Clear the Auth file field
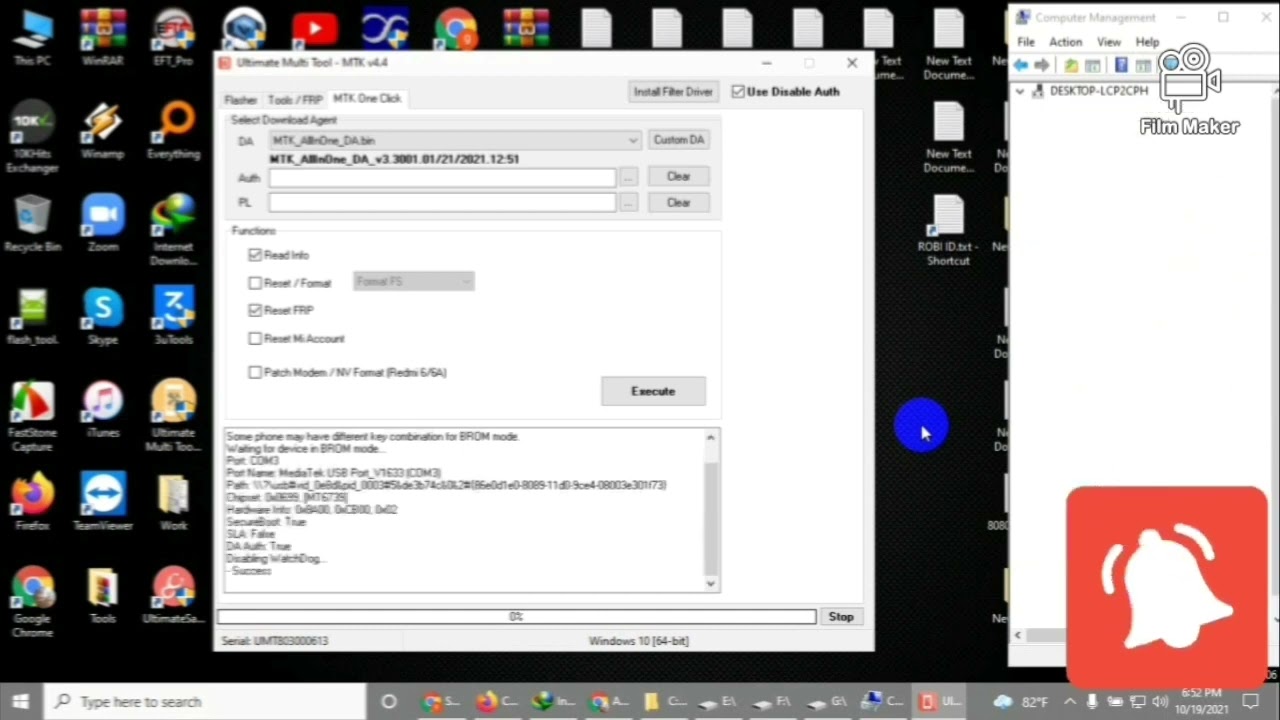This screenshot has width=1280, height=720. 679,176
